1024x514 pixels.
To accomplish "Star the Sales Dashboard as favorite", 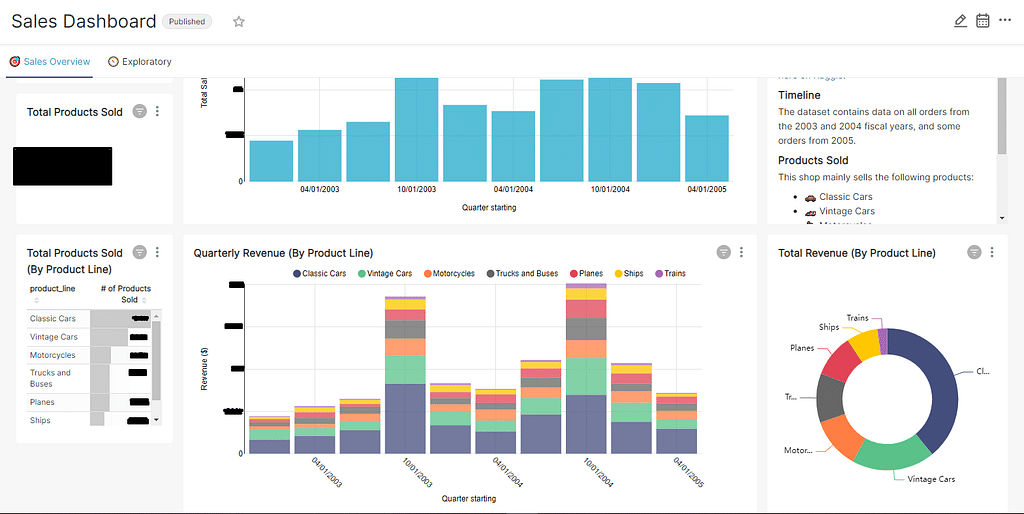I will click(238, 21).
